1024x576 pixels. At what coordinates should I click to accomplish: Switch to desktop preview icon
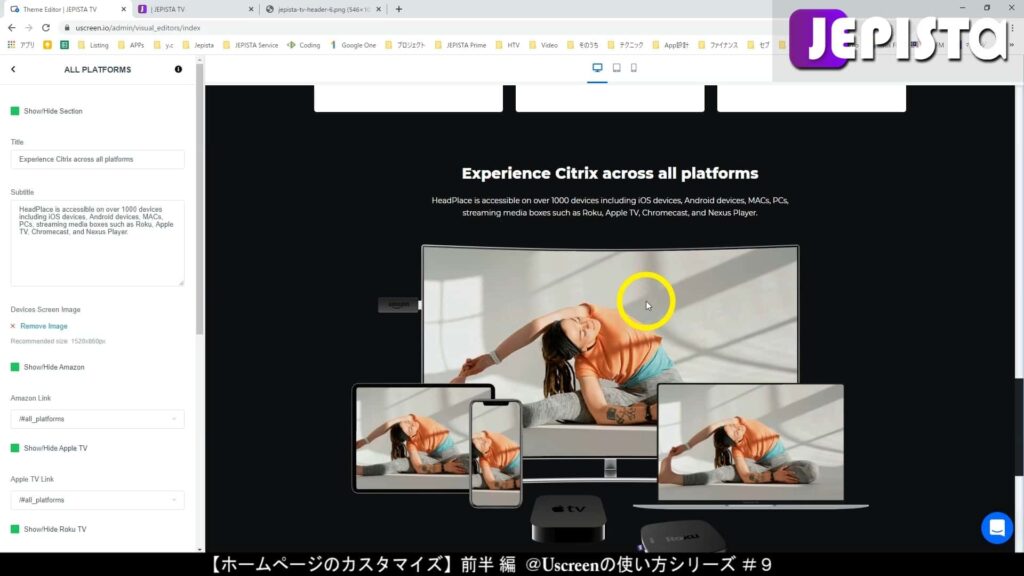pyautogui.click(x=597, y=68)
